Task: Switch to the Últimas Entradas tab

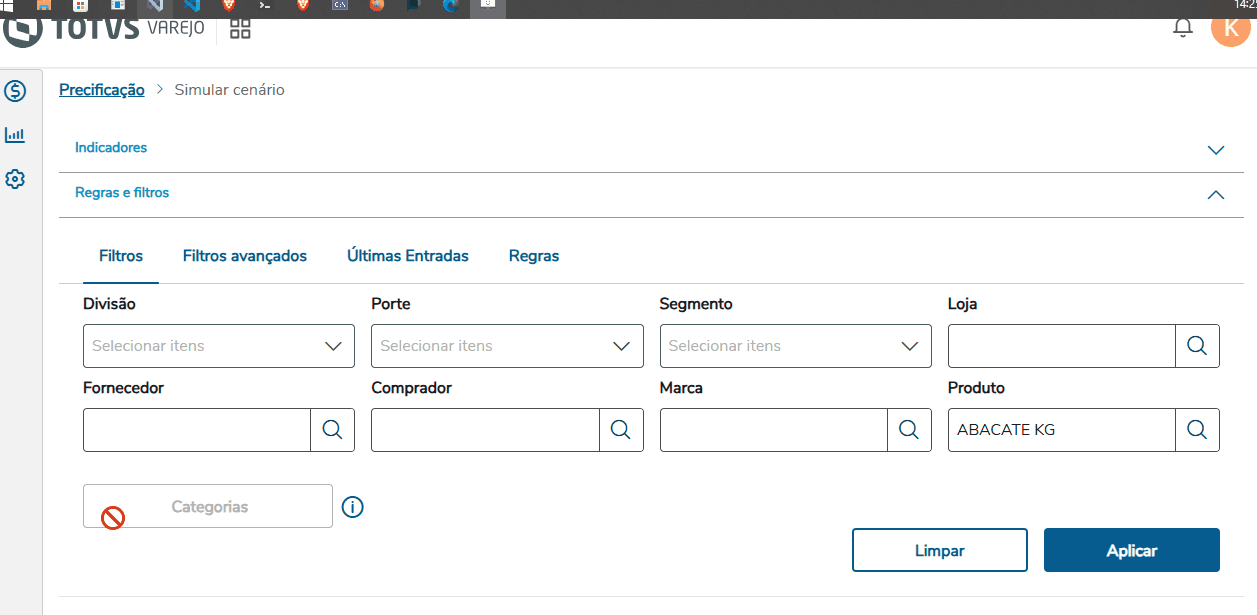Action: pos(408,256)
